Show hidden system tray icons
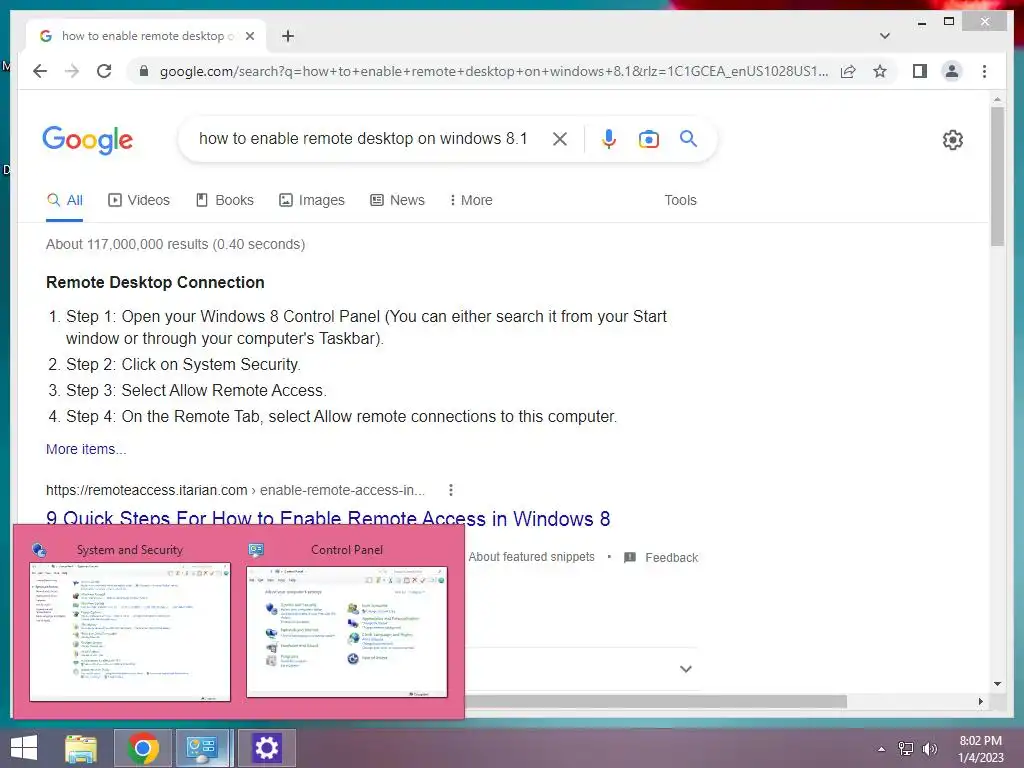1024x768 pixels. [x=882, y=749]
